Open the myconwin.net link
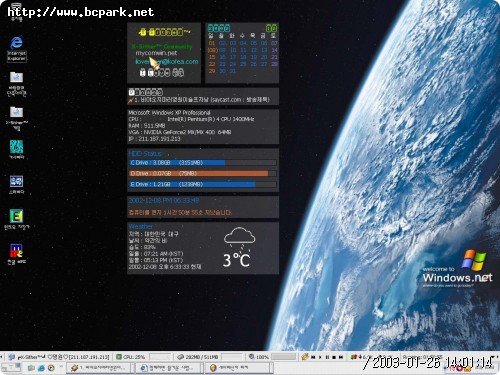Screen dimensions: 500x375 point(156,53)
